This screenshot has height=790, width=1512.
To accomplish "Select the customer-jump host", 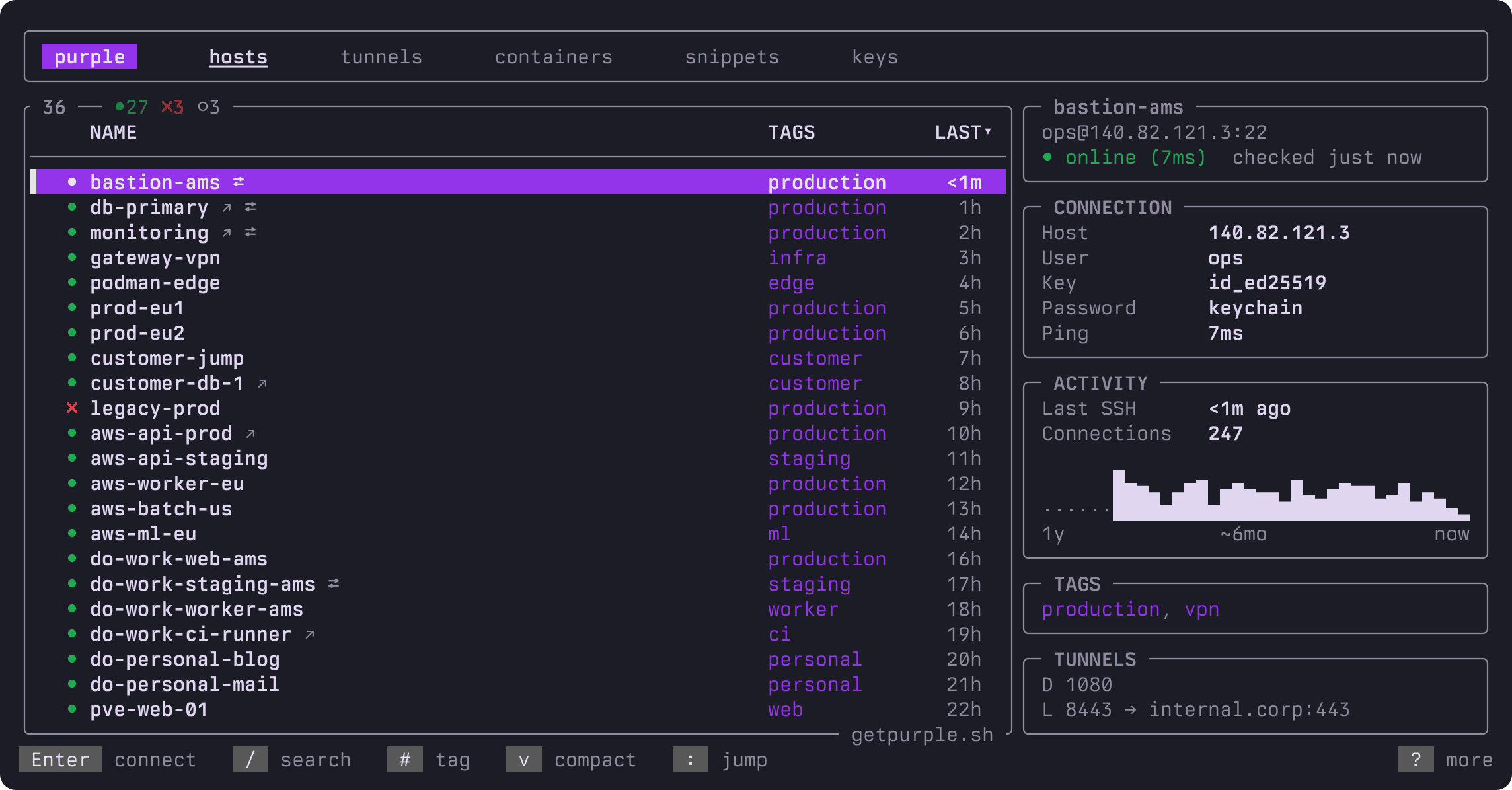I will 518,358.
